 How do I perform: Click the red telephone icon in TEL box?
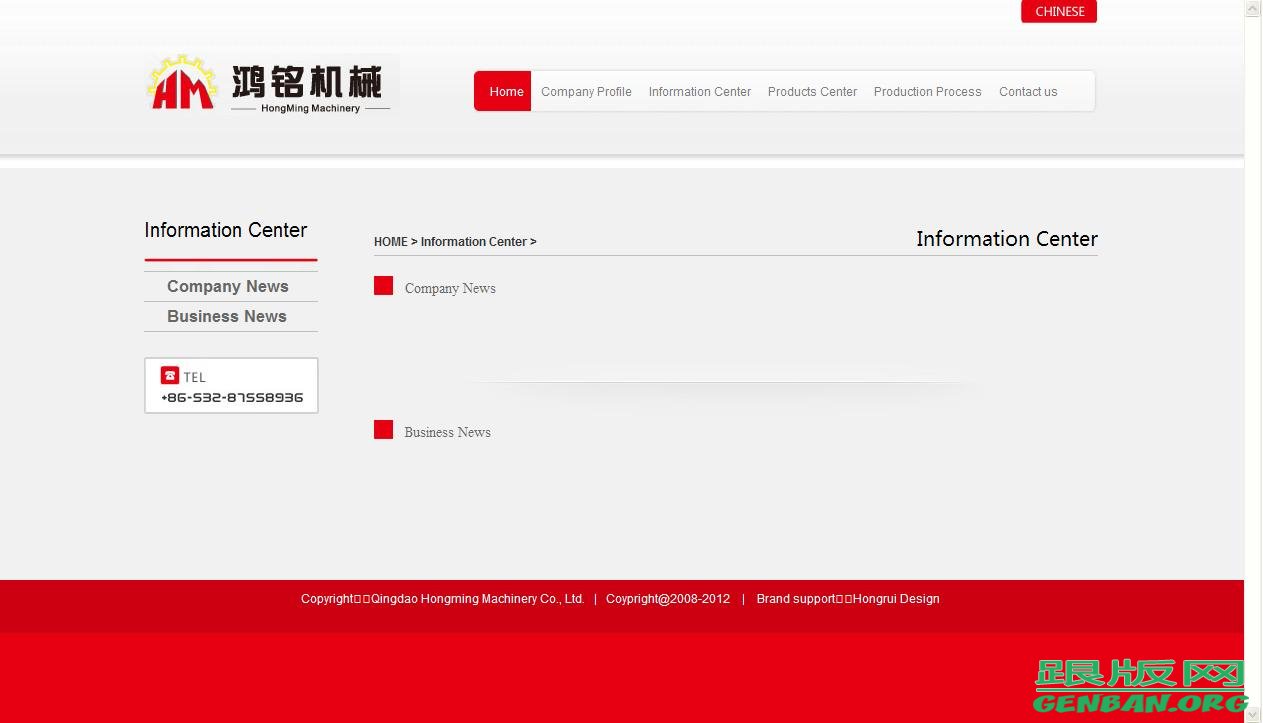pyautogui.click(x=171, y=376)
